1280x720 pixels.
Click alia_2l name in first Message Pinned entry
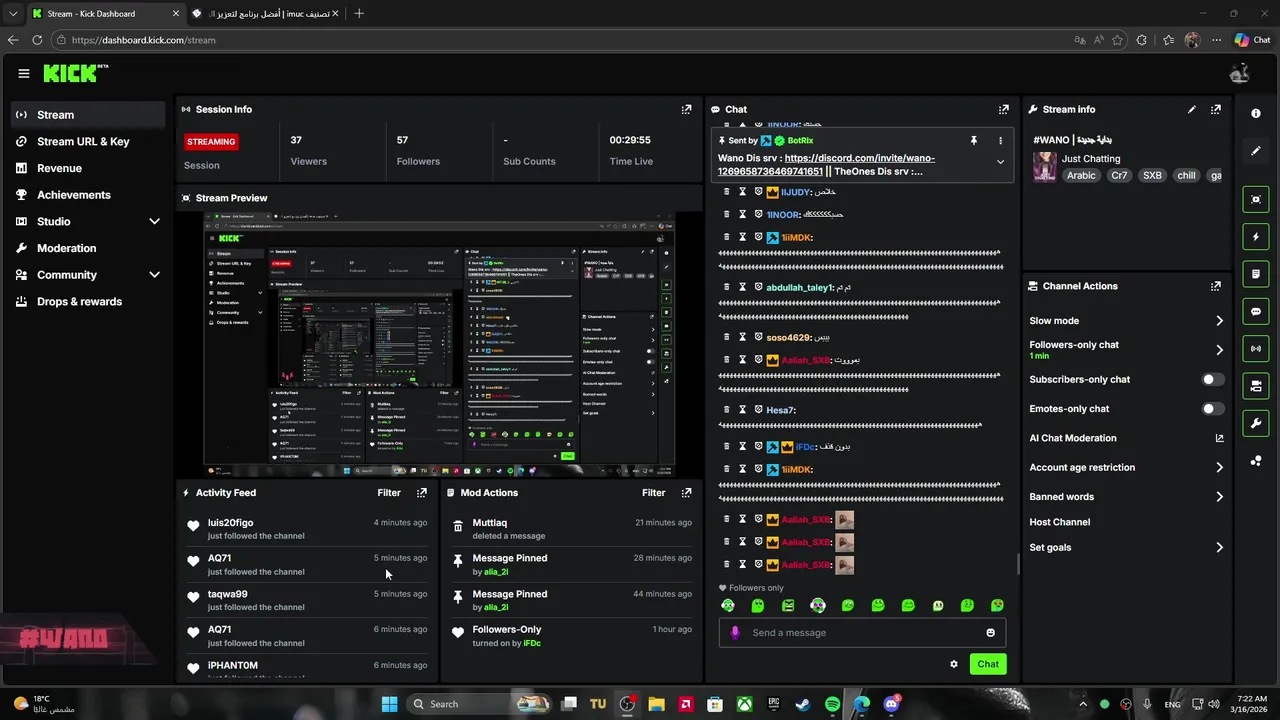point(496,572)
